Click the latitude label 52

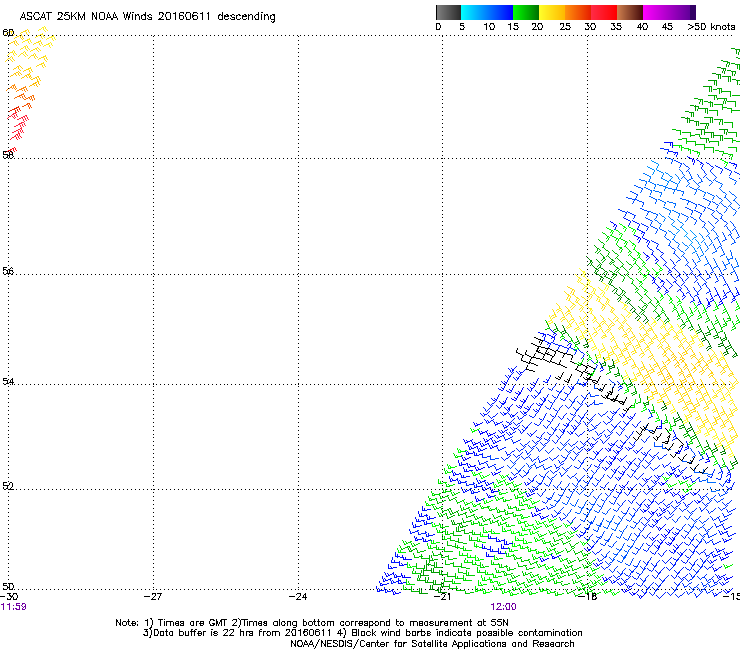pyautogui.click(x=8, y=486)
